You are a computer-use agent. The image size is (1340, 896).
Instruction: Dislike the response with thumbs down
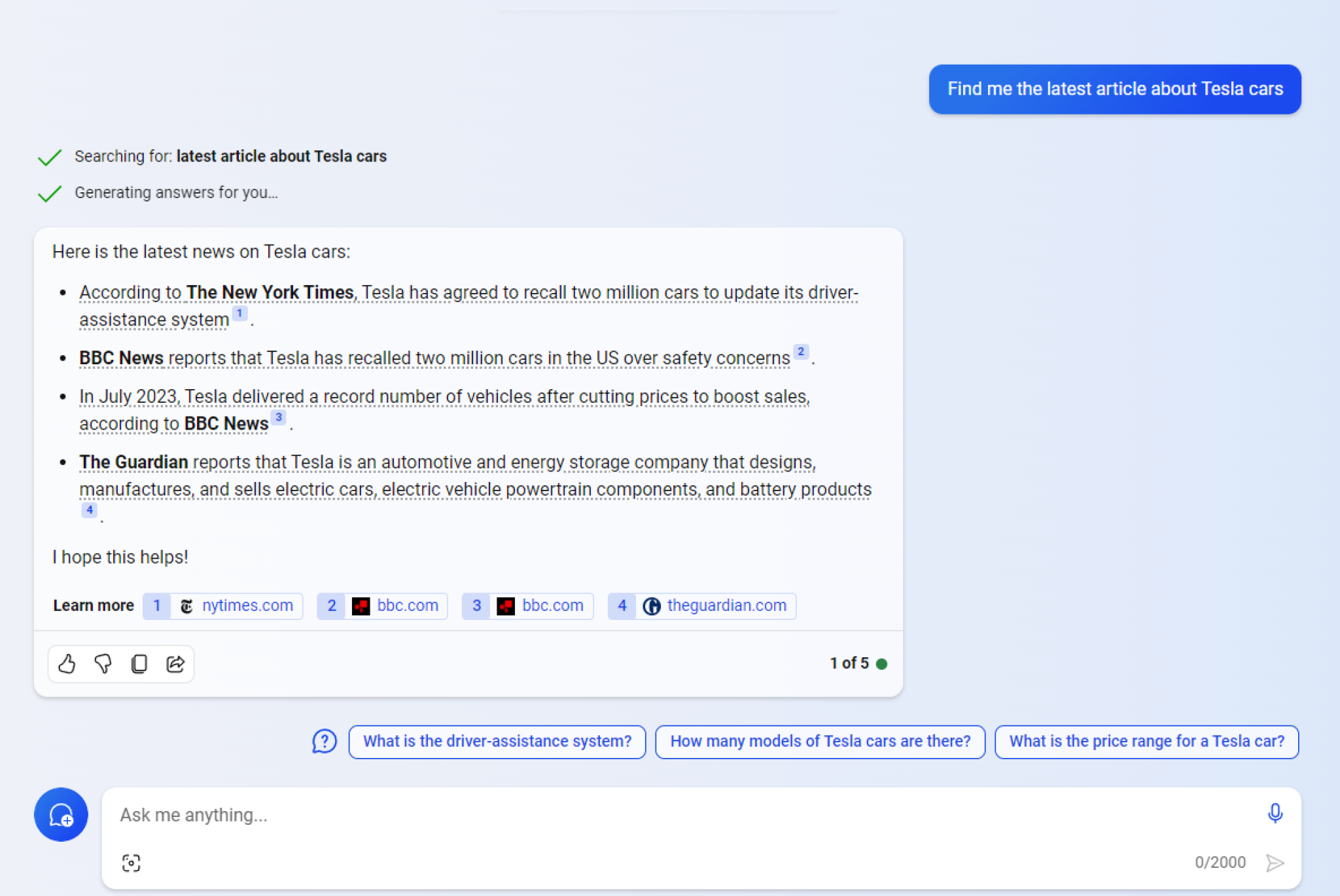click(103, 664)
